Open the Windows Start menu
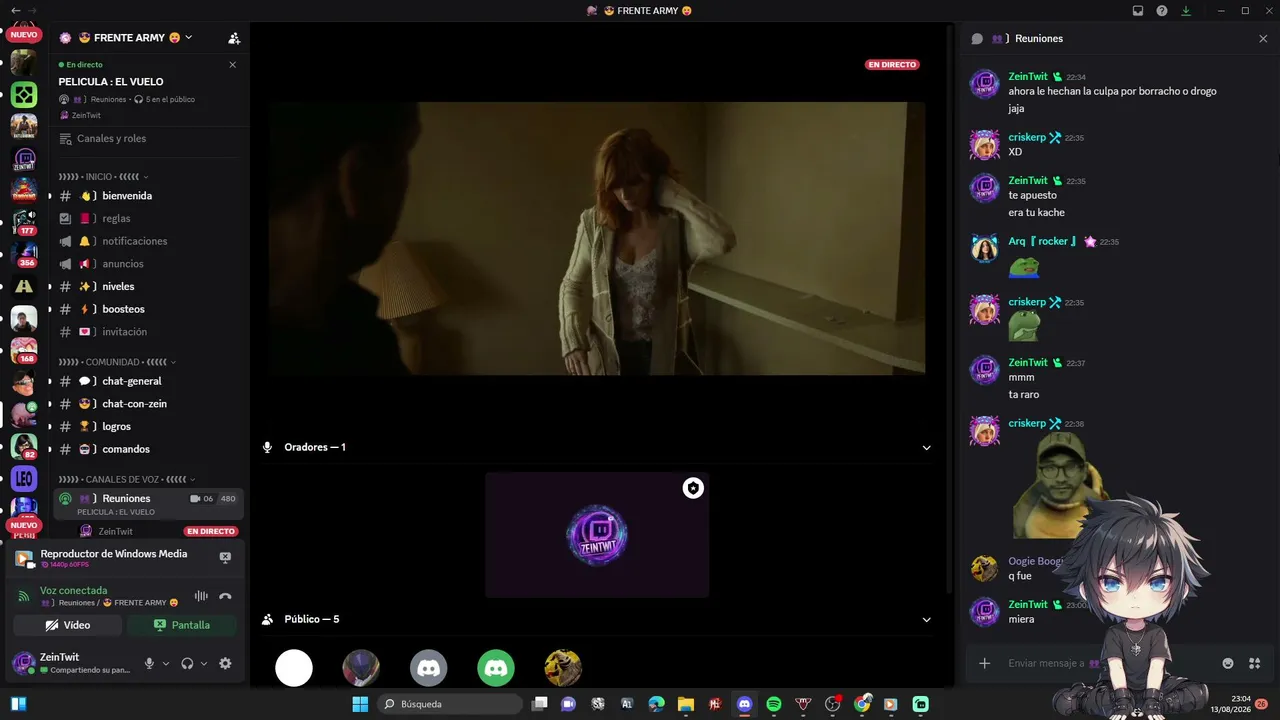 pos(360,704)
